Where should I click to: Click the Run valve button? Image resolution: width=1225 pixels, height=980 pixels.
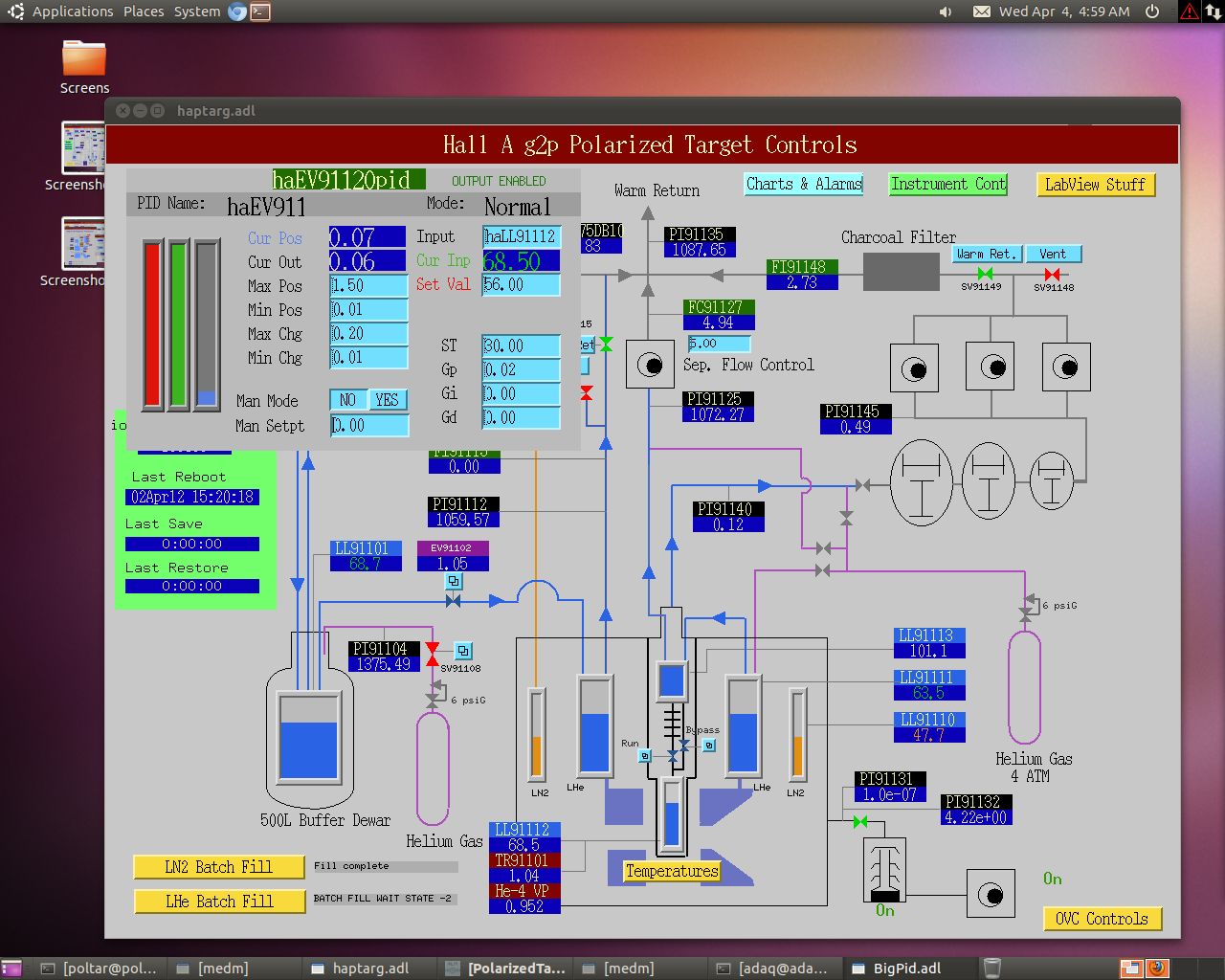(x=645, y=756)
